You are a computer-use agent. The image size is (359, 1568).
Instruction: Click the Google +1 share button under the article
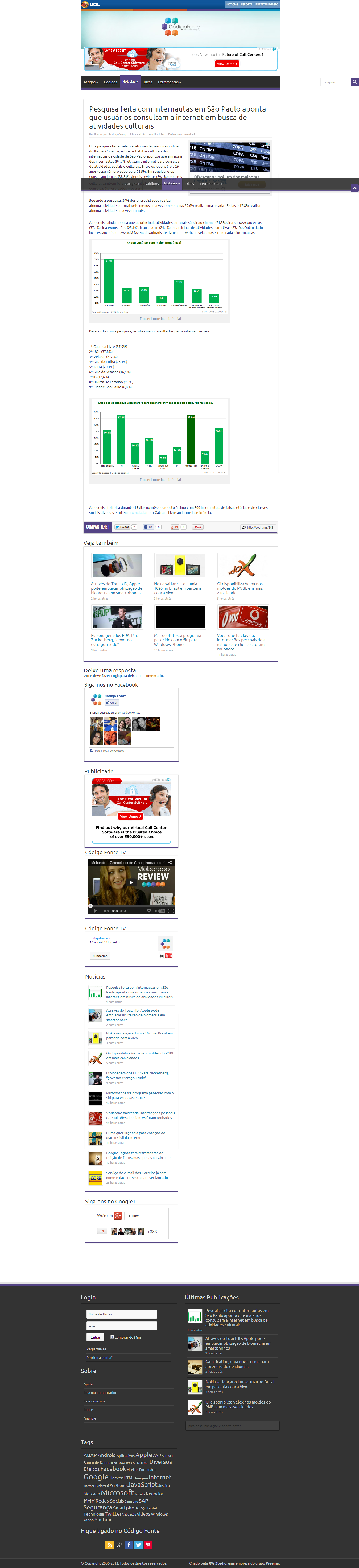175,527
